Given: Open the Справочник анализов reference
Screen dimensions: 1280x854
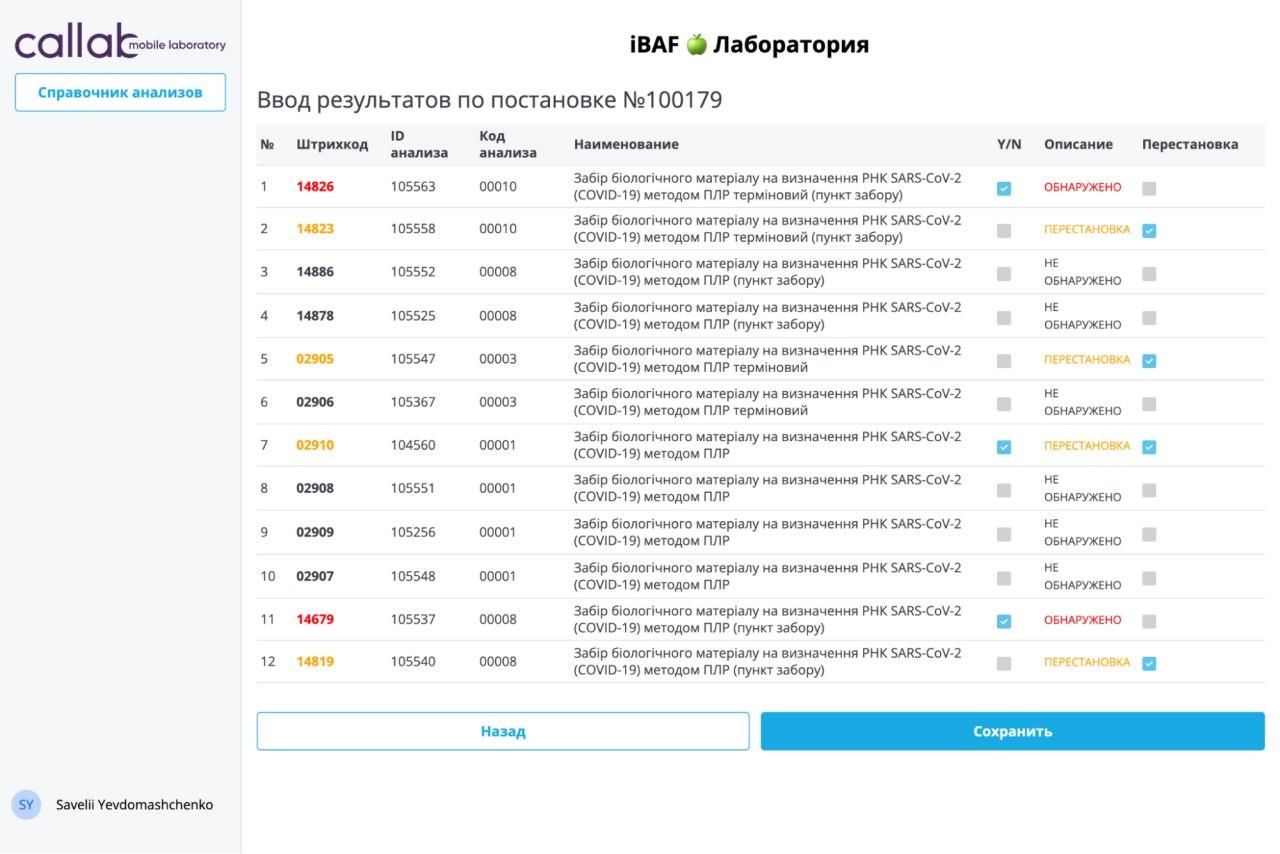Looking at the screenshot, I should [120, 92].
